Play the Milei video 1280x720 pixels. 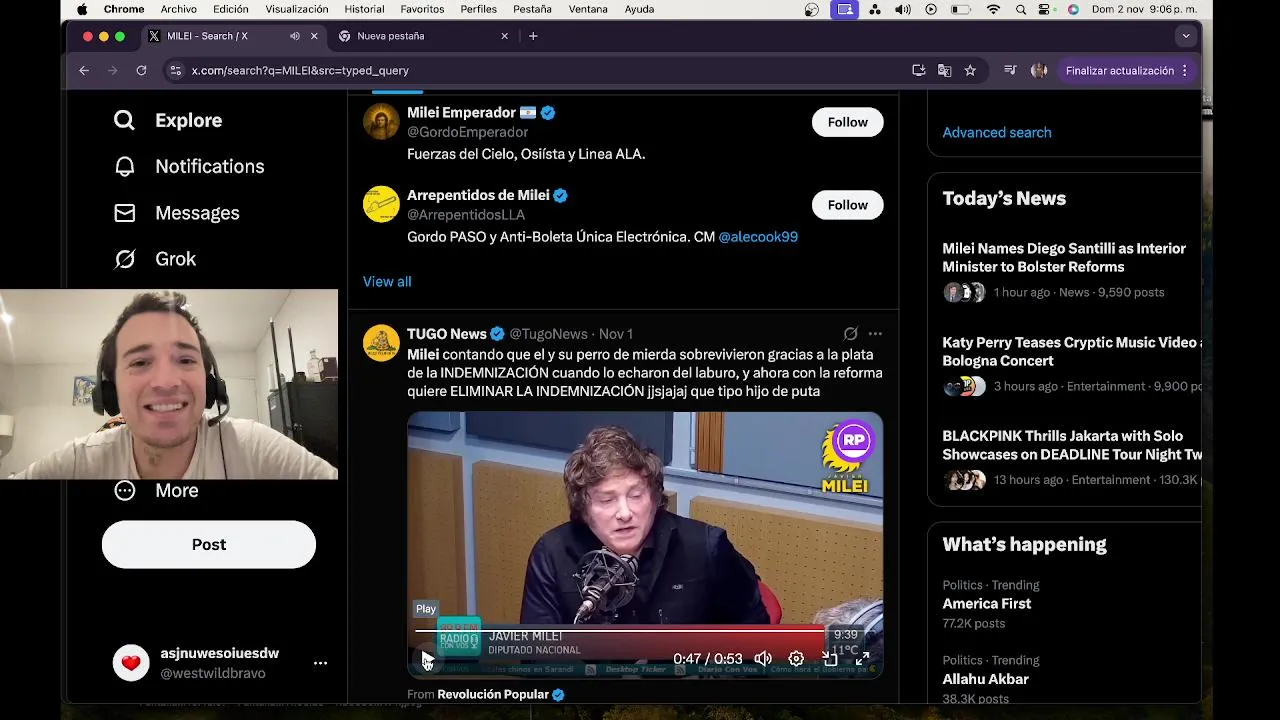point(428,659)
